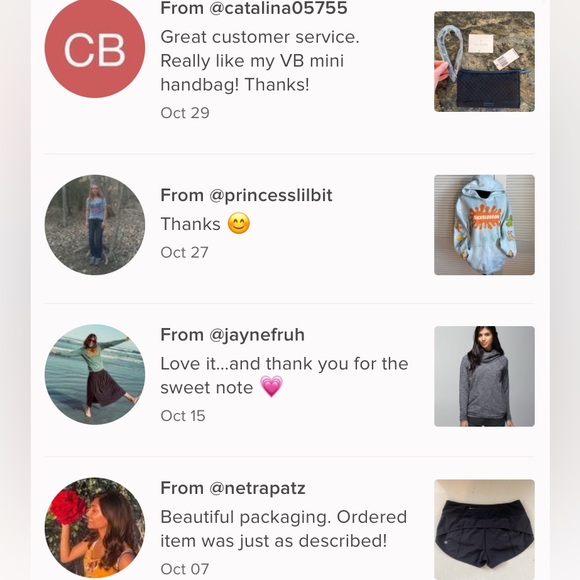Viewport: 580px width, 580px height.
Task: Open the @catalina05755 username link
Action: coord(278,8)
